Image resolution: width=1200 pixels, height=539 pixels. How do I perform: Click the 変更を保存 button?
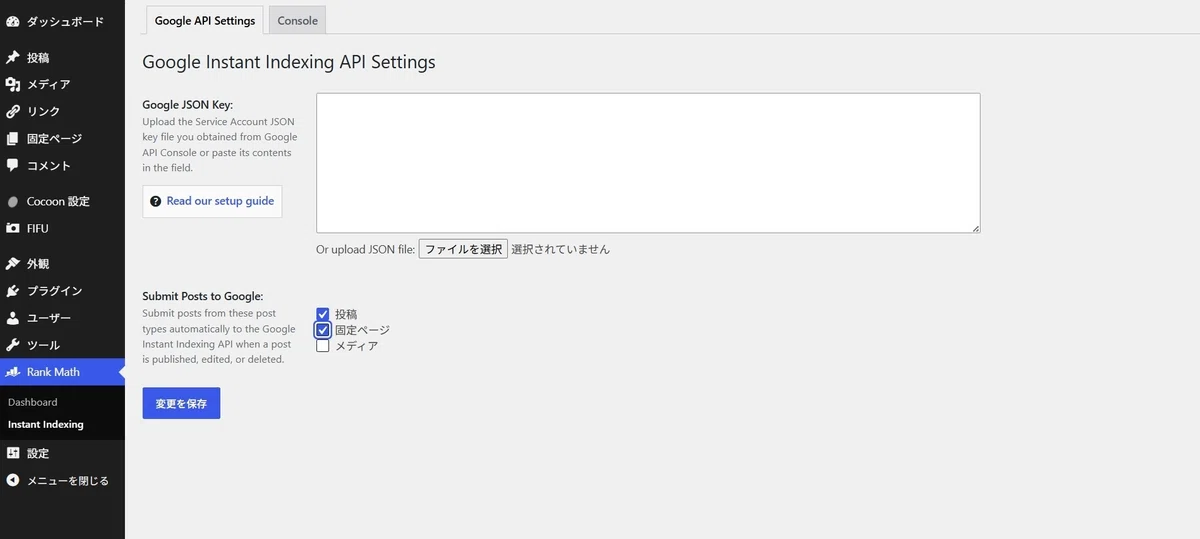click(181, 403)
